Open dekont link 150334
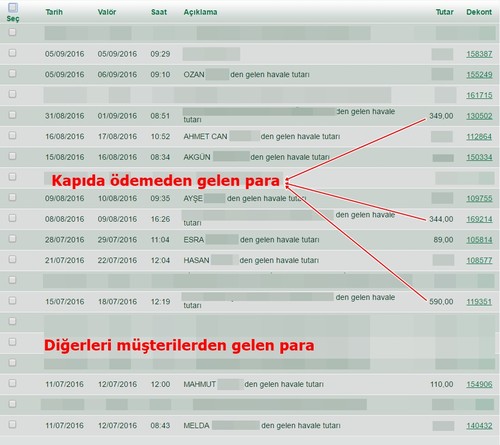The height and width of the screenshot is (445, 500). 479,157
